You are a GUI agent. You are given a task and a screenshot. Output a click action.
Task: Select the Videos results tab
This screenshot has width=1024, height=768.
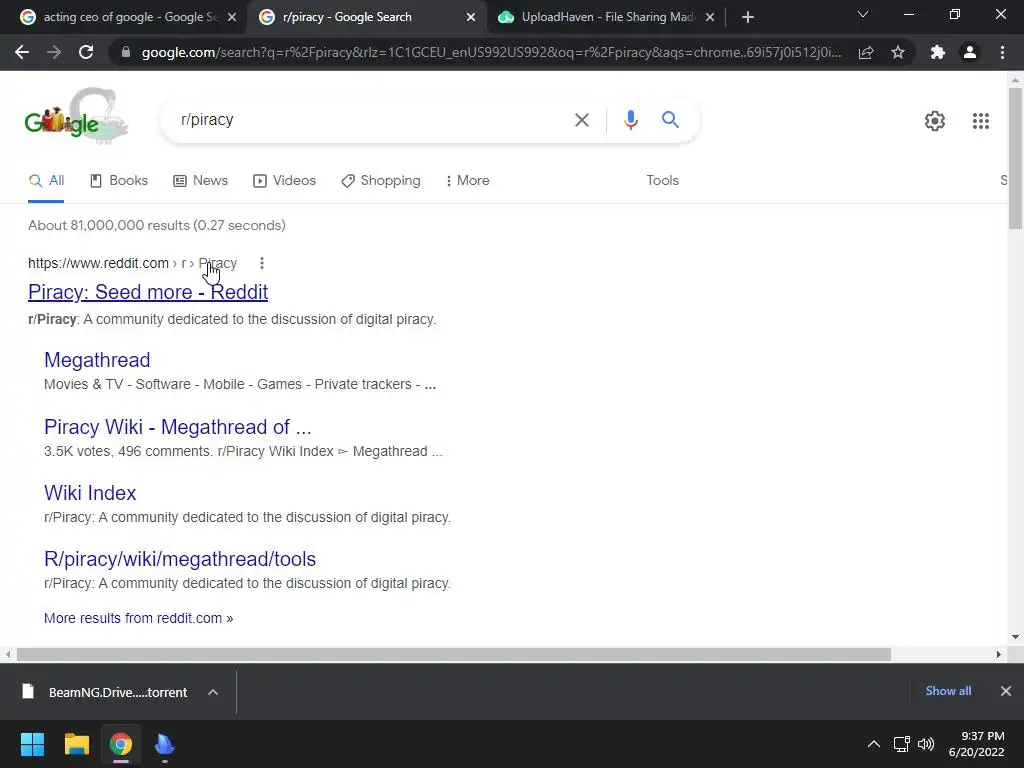click(284, 181)
